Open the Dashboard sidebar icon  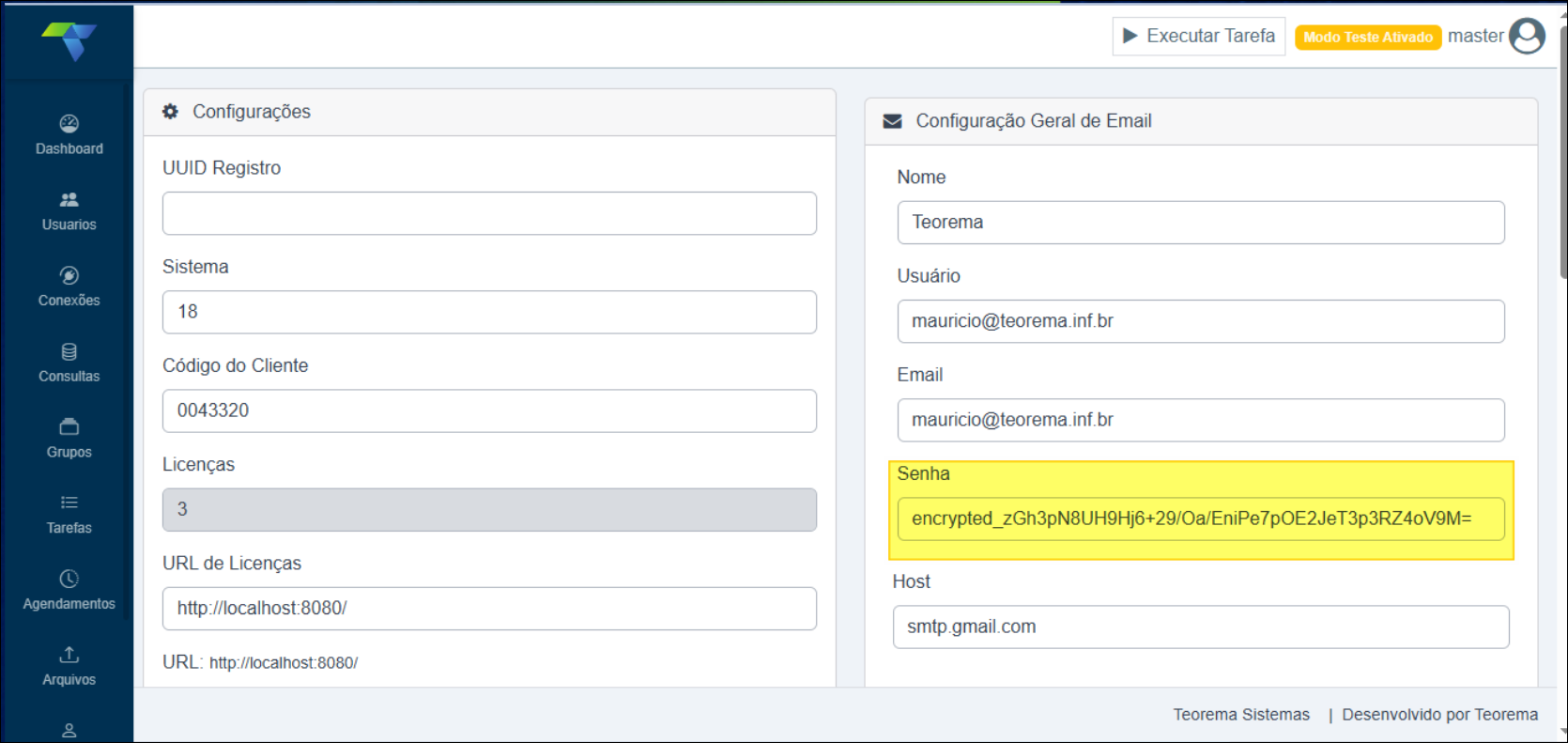[69, 124]
